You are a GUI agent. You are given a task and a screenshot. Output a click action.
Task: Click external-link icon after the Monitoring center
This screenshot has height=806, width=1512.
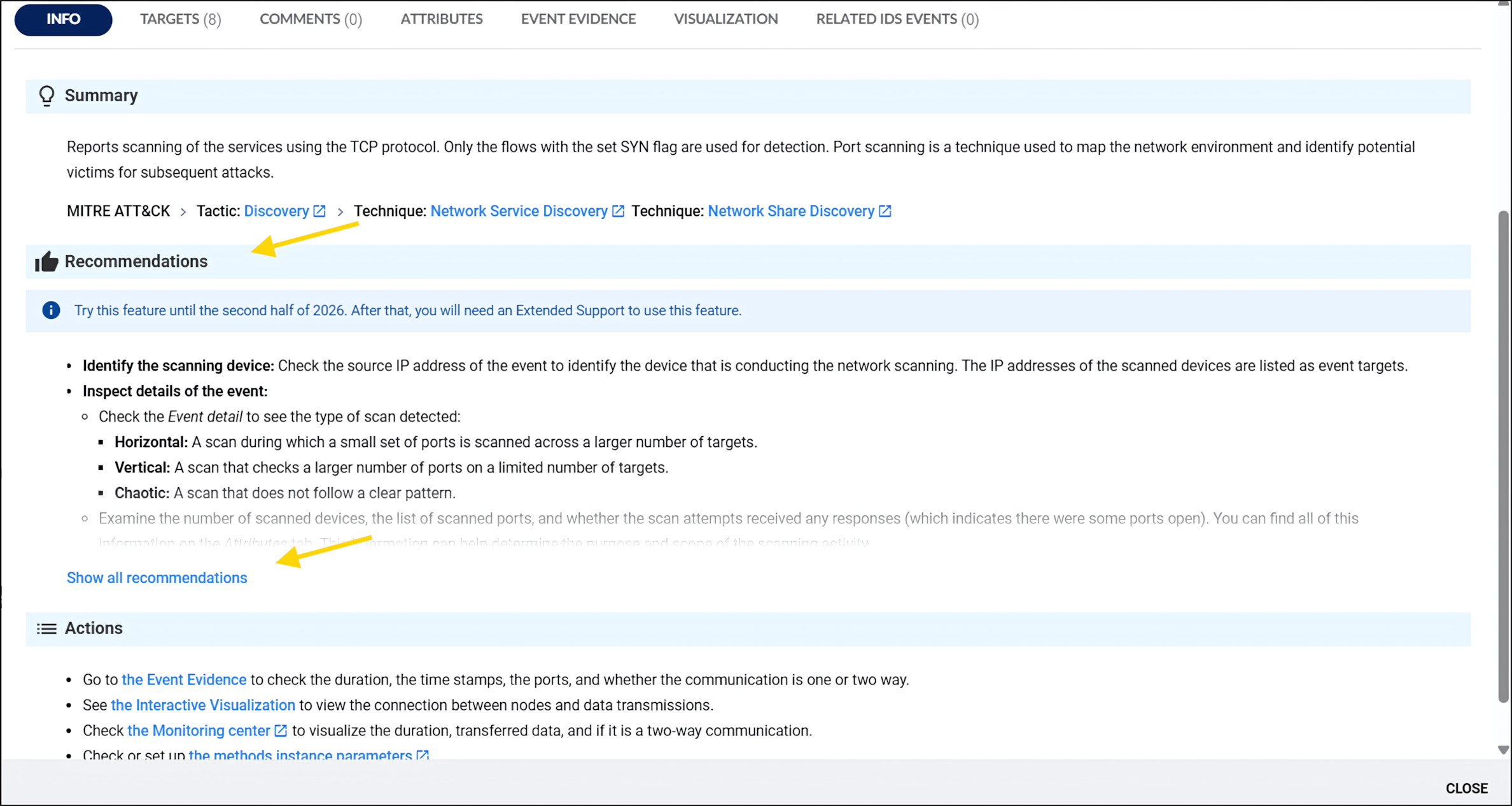[x=281, y=731]
